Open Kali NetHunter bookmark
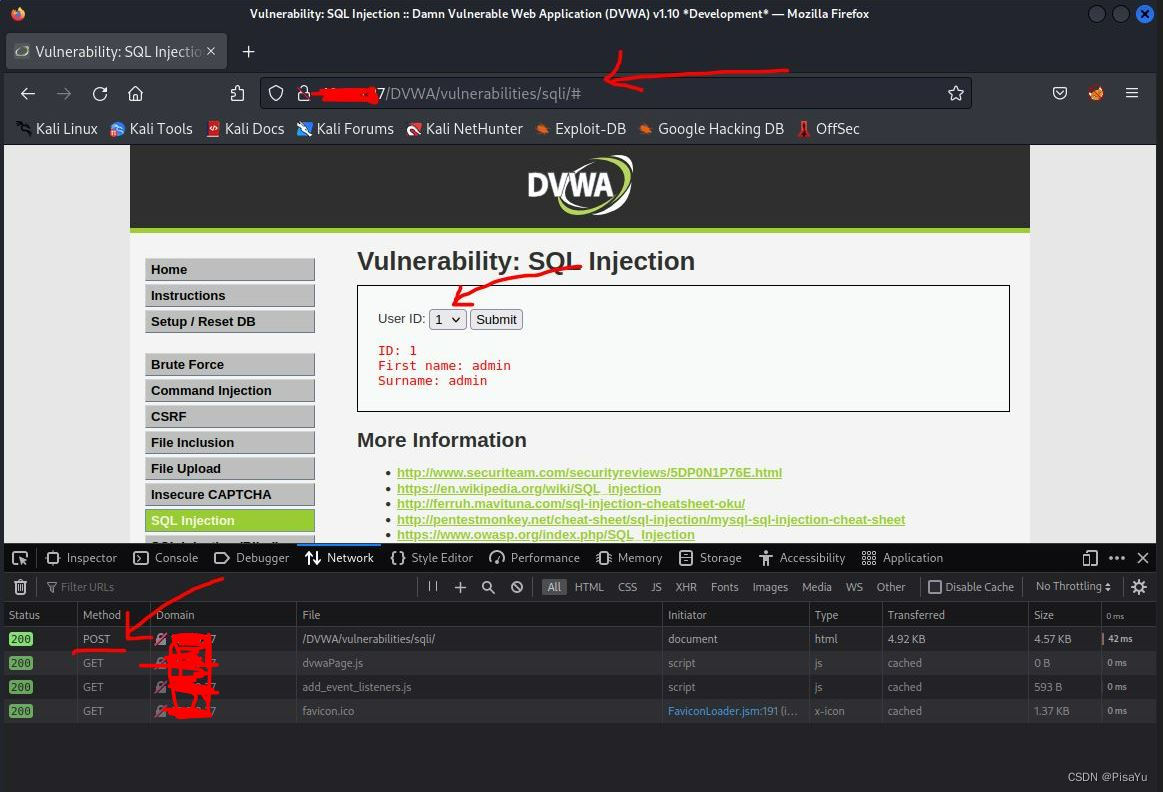Image resolution: width=1163 pixels, height=792 pixels. click(465, 129)
